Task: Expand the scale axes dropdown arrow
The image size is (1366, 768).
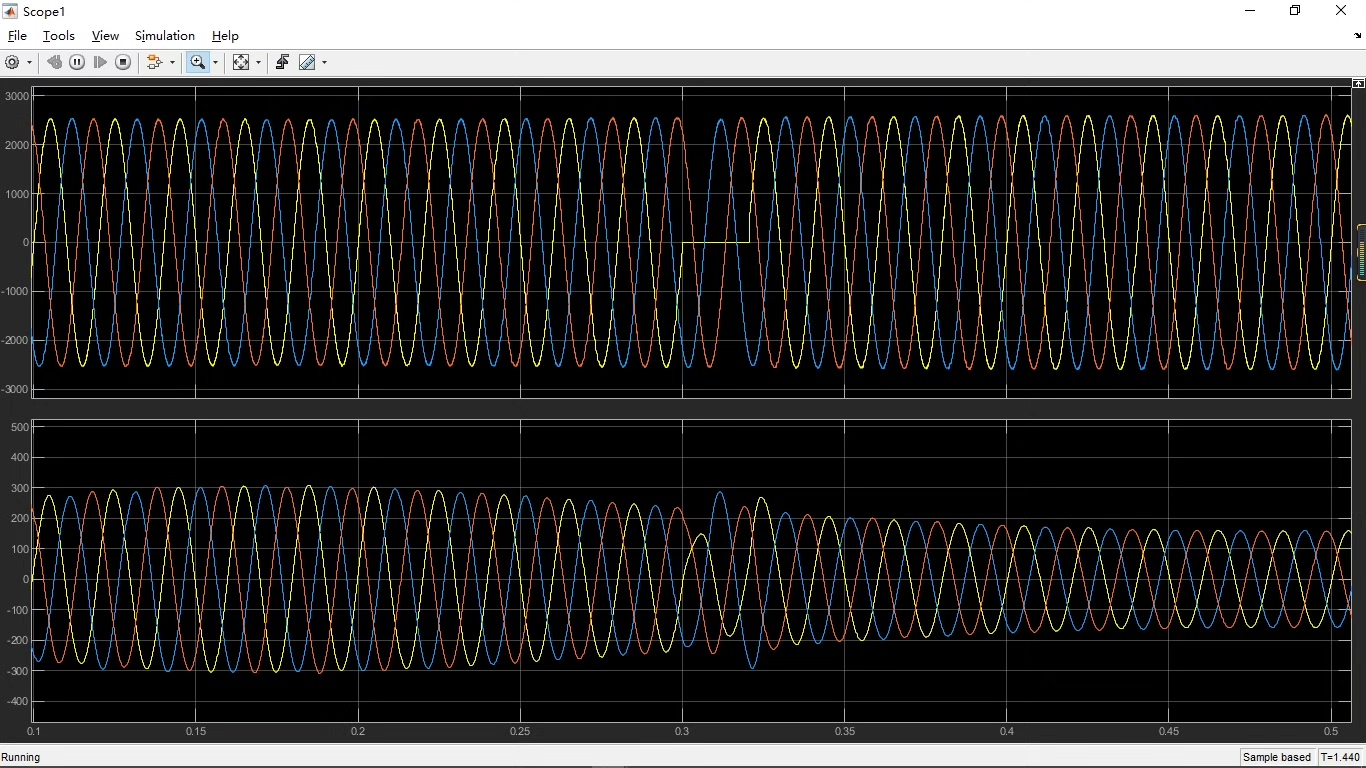Action: tap(258, 62)
